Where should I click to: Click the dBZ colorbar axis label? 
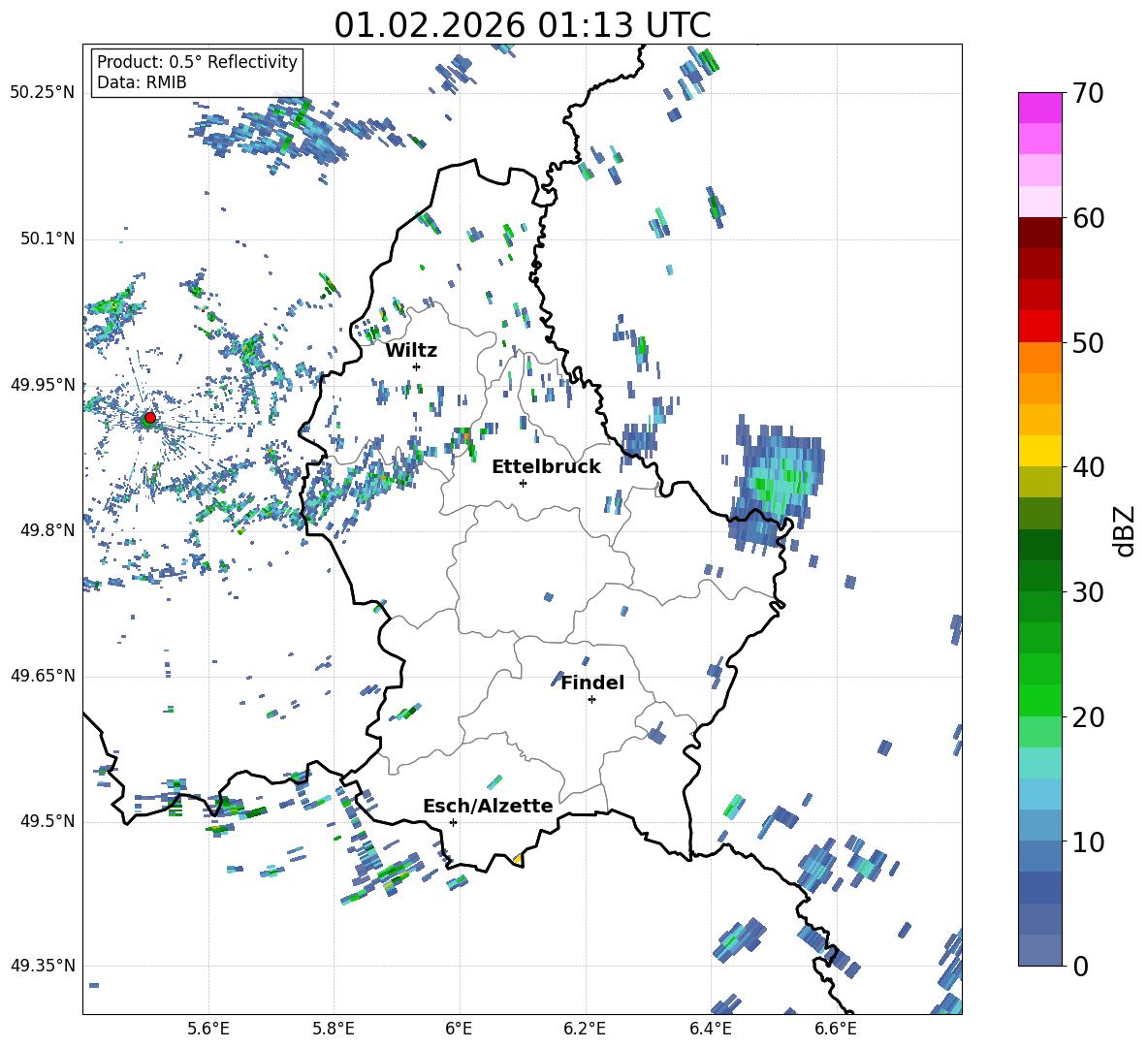[x=1125, y=531]
